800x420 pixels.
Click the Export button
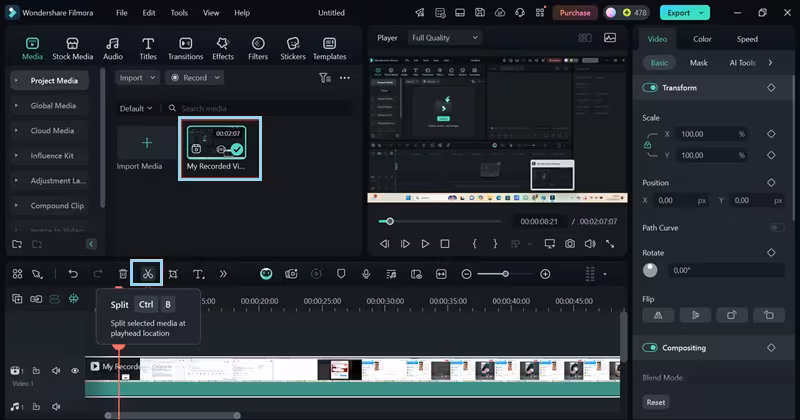(679, 13)
